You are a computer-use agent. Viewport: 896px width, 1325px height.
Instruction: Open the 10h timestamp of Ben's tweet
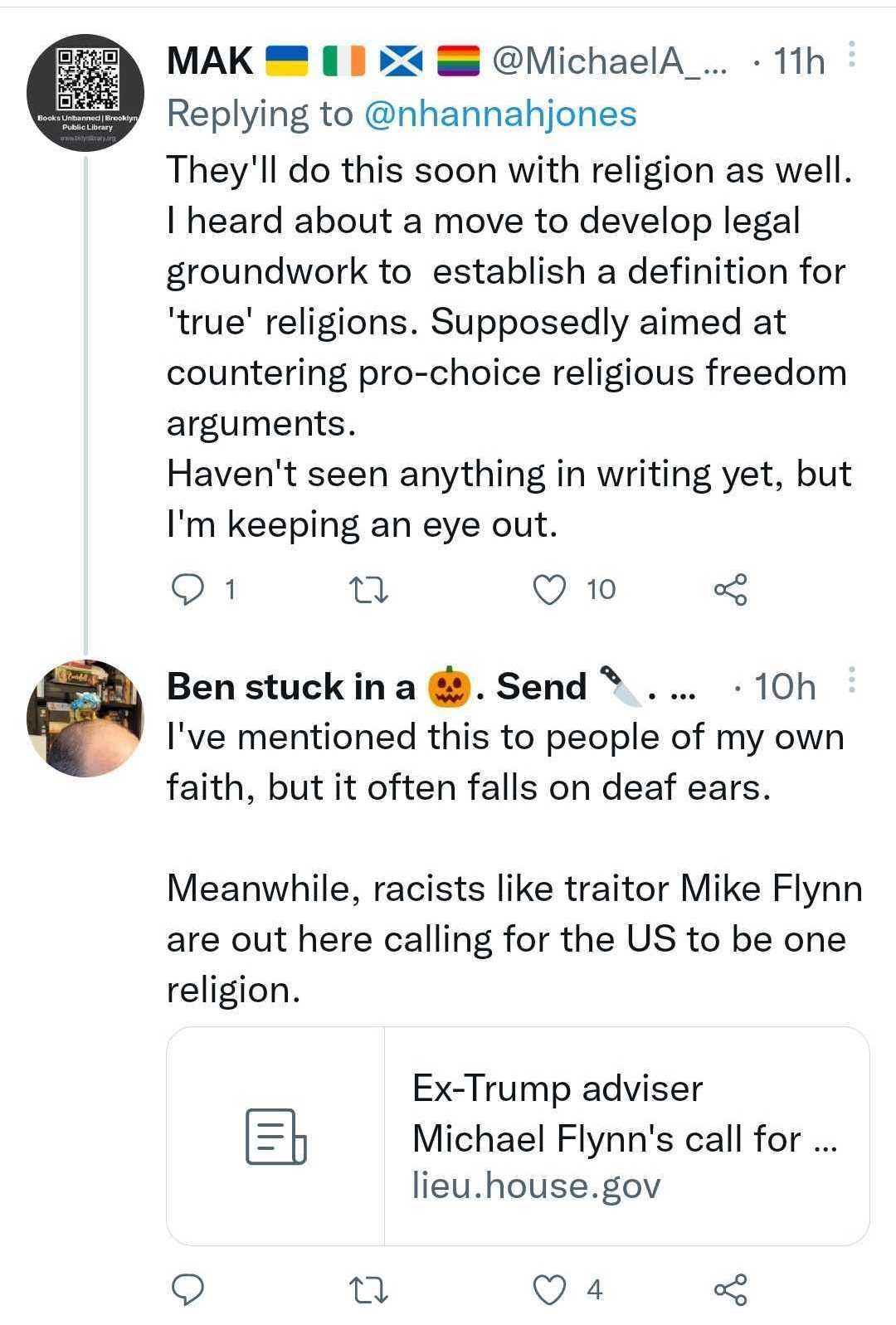pyautogui.click(x=785, y=687)
